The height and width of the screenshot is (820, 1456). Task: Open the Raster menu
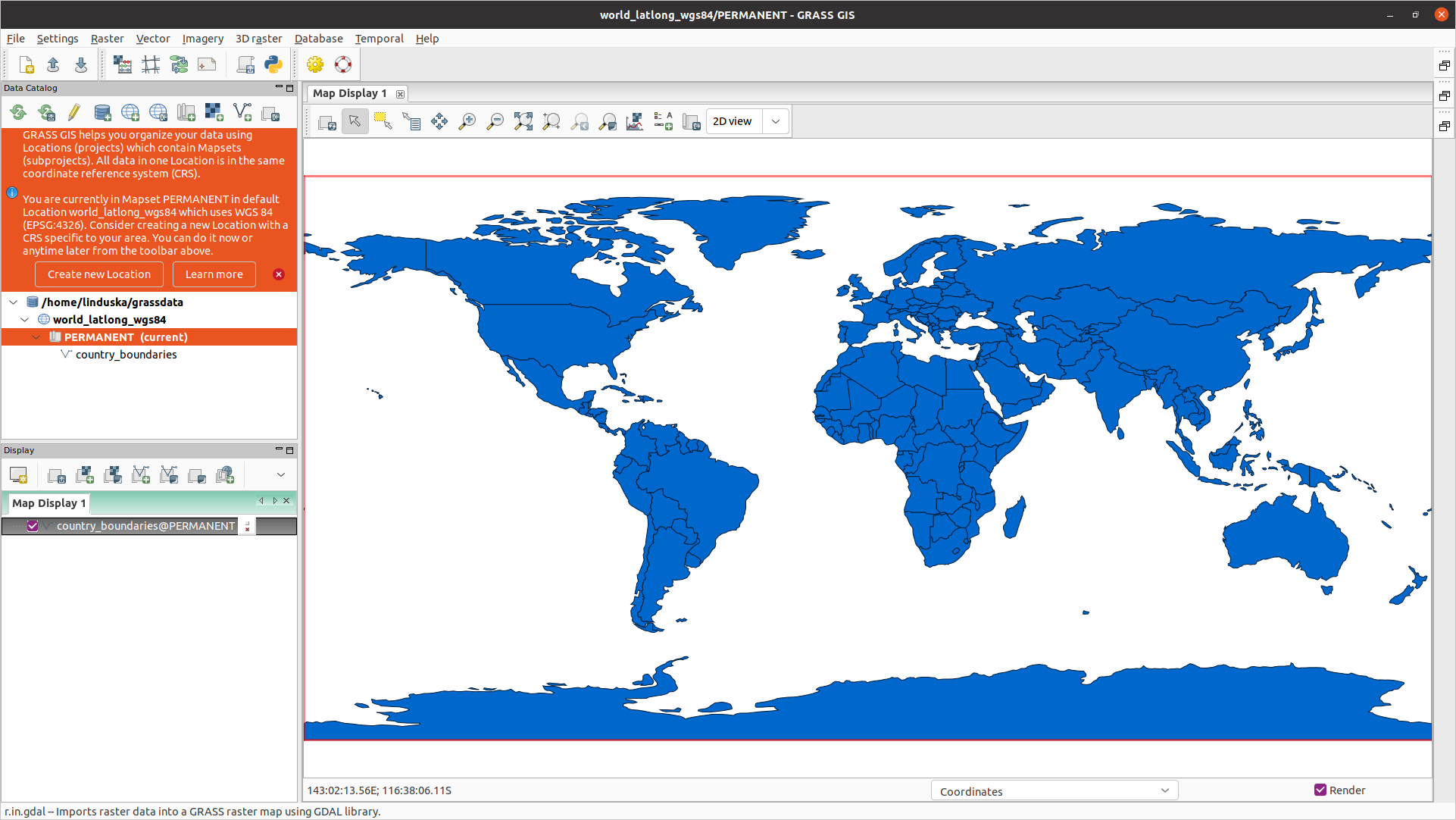click(x=107, y=39)
